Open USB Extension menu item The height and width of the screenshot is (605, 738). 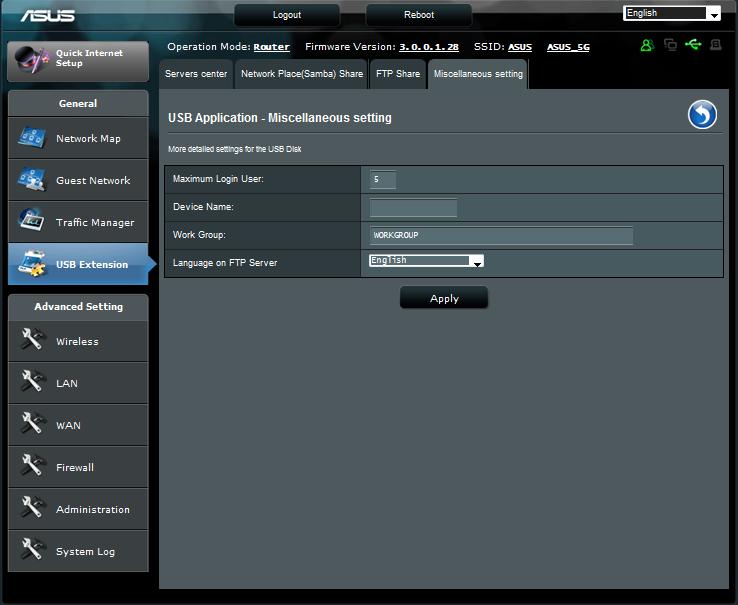[78, 264]
